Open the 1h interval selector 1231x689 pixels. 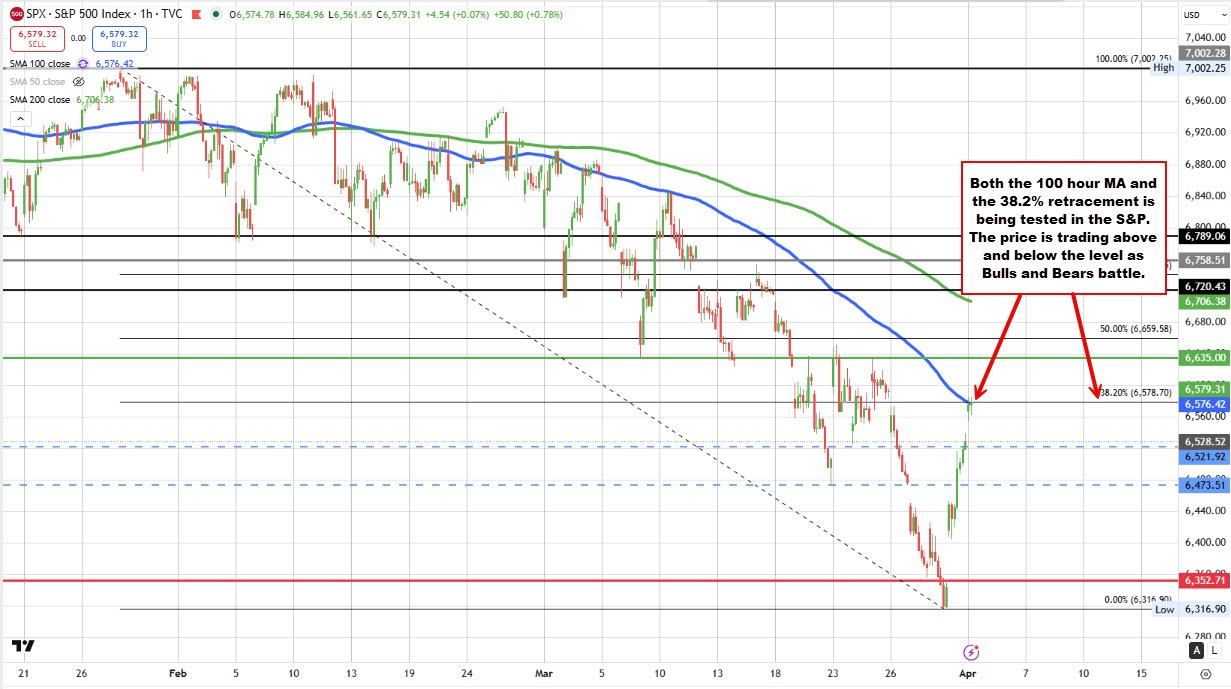tap(146, 15)
